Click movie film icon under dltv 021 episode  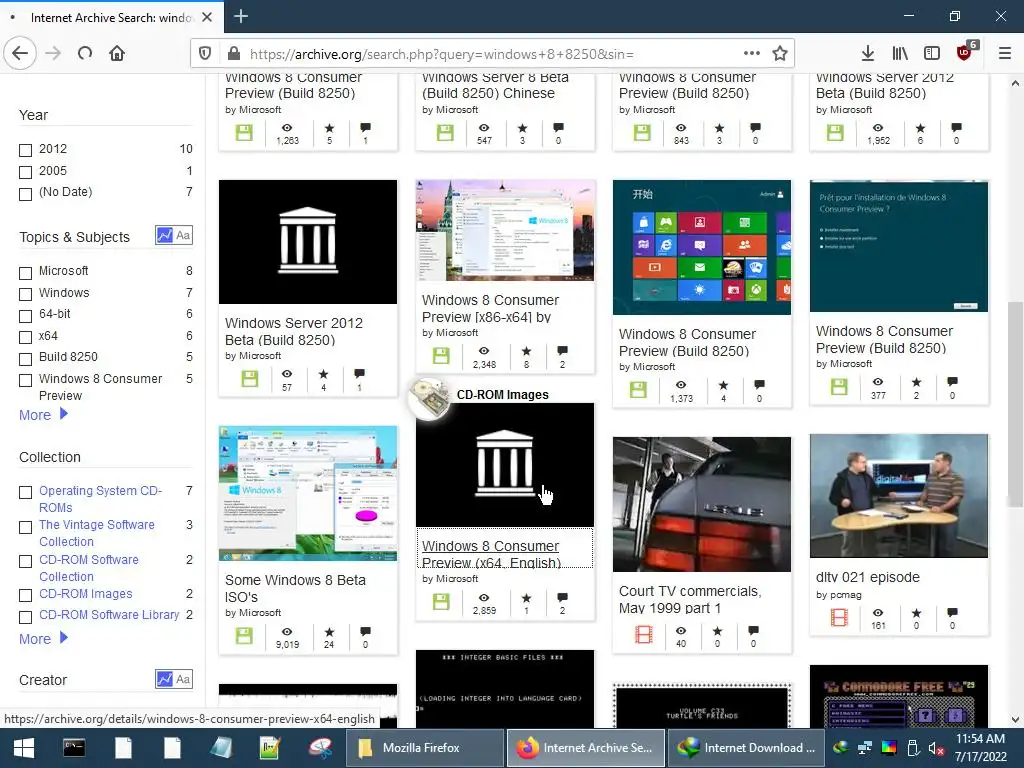click(x=839, y=617)
